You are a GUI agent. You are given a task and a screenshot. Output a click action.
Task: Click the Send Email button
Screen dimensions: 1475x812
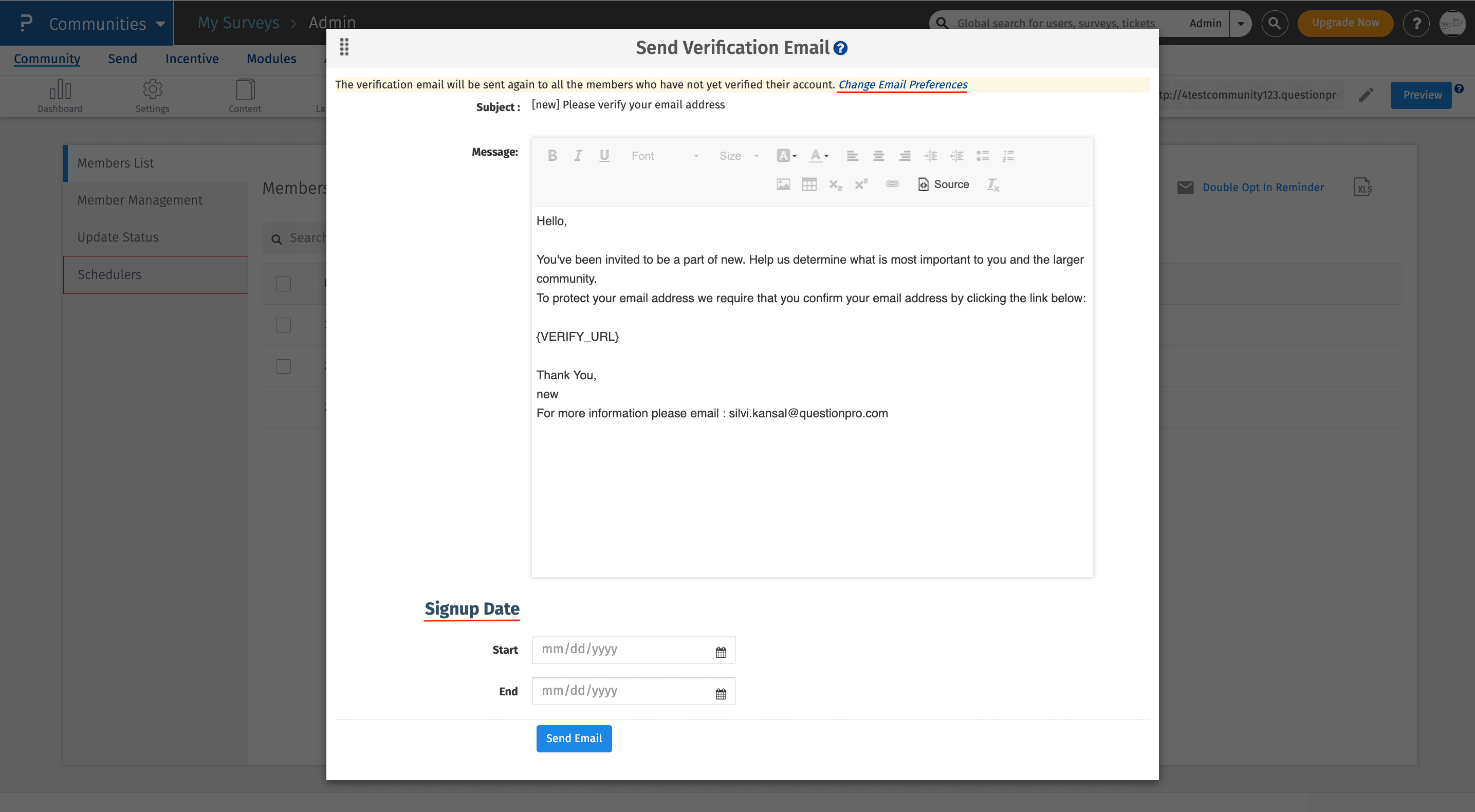click(x=574, y=739)
